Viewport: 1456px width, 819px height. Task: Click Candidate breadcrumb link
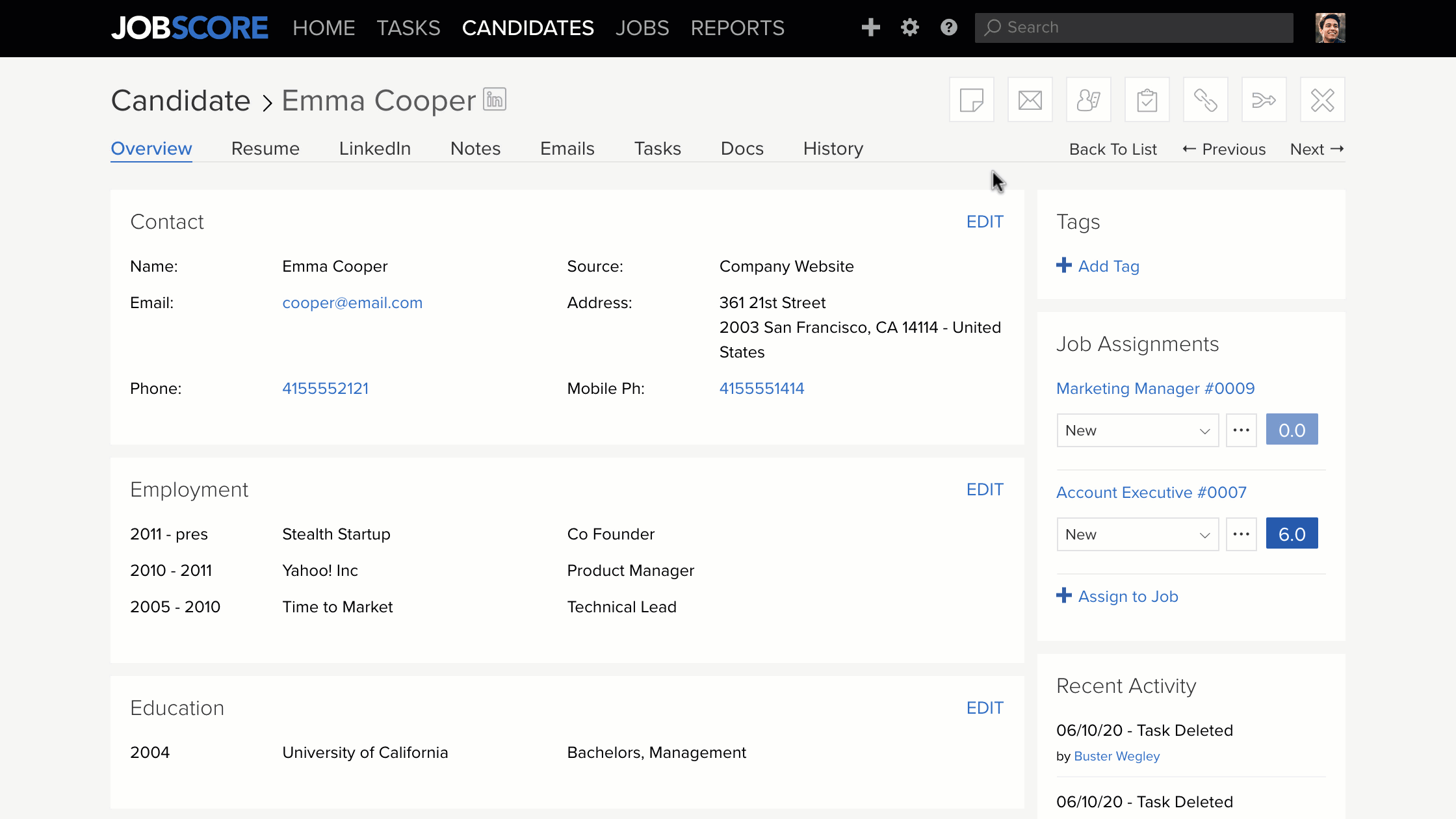point(181,101)
